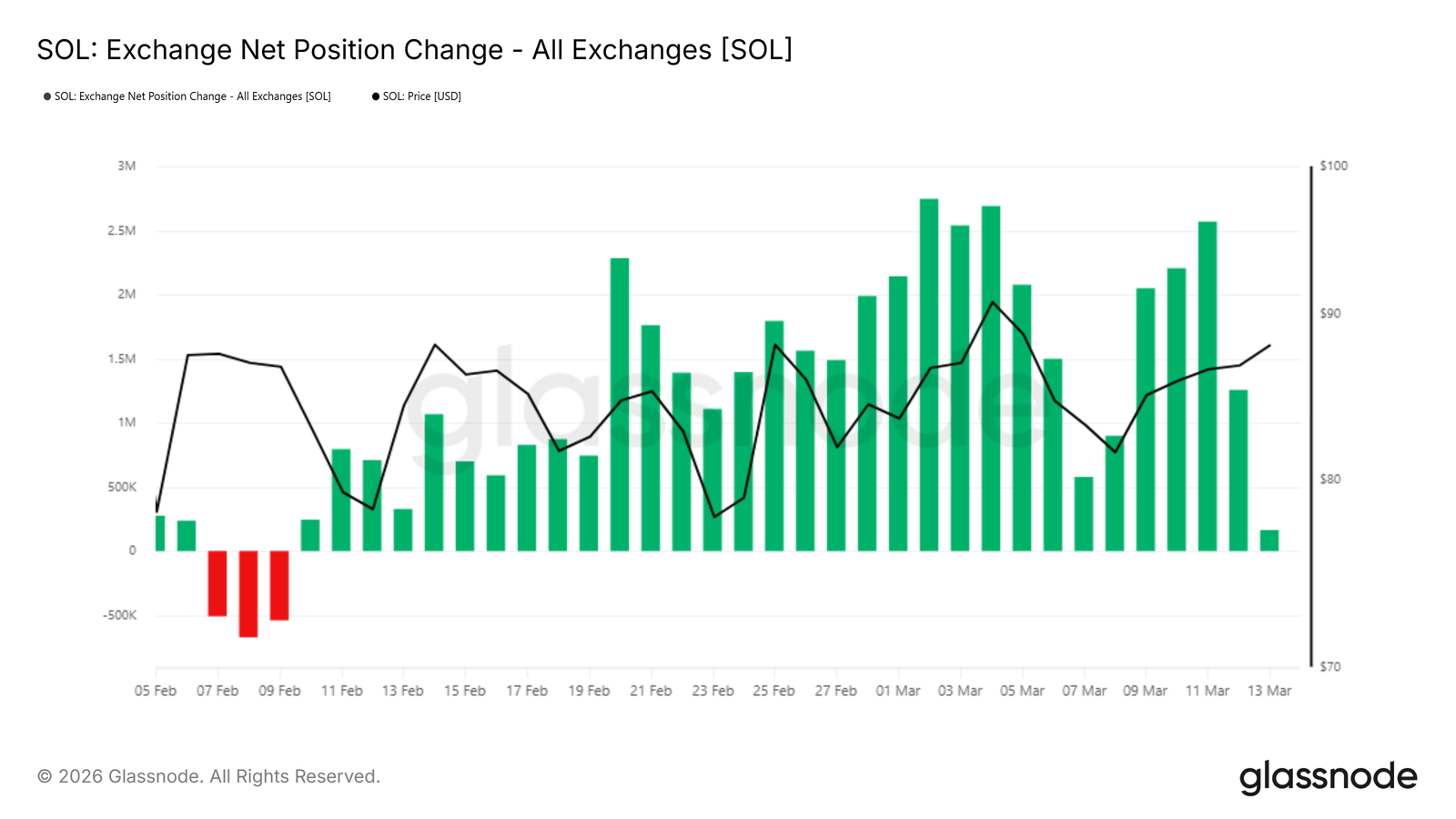Click the small green bar on 13 Mar

click(1269, 541)
